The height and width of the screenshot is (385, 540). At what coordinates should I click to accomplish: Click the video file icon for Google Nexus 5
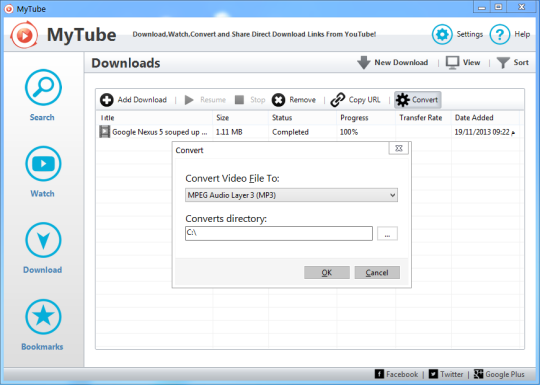point(104,132)
